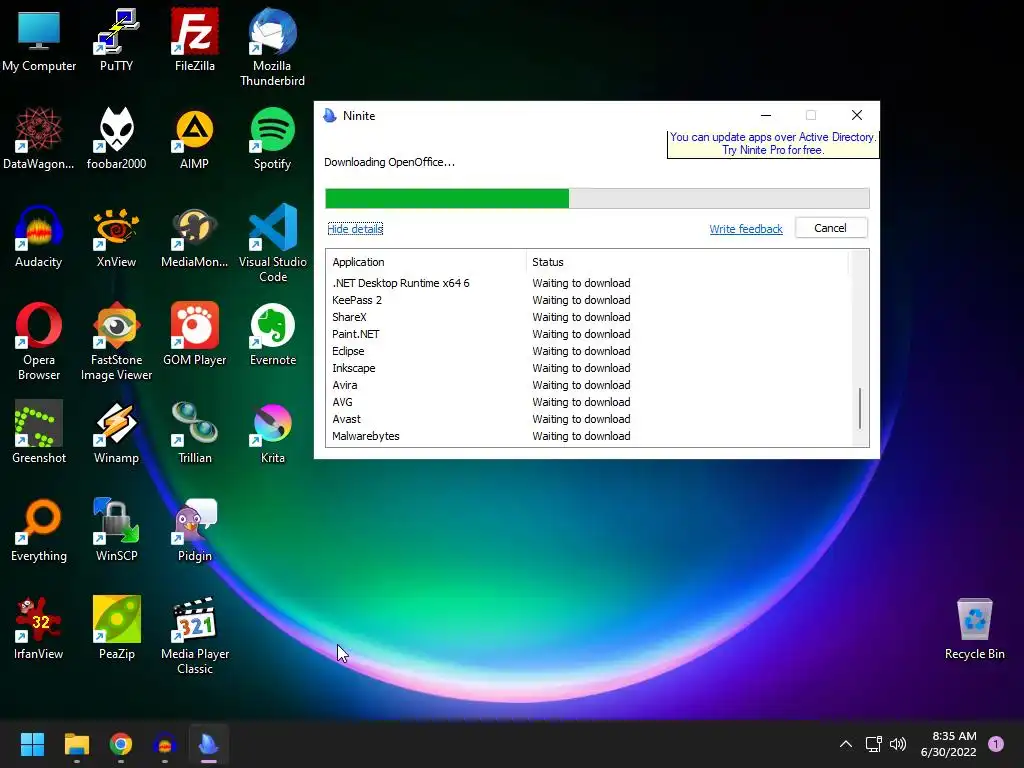Cancel the Ninite installation
This screenshot has width=1024, height=768.
(831, 228)
